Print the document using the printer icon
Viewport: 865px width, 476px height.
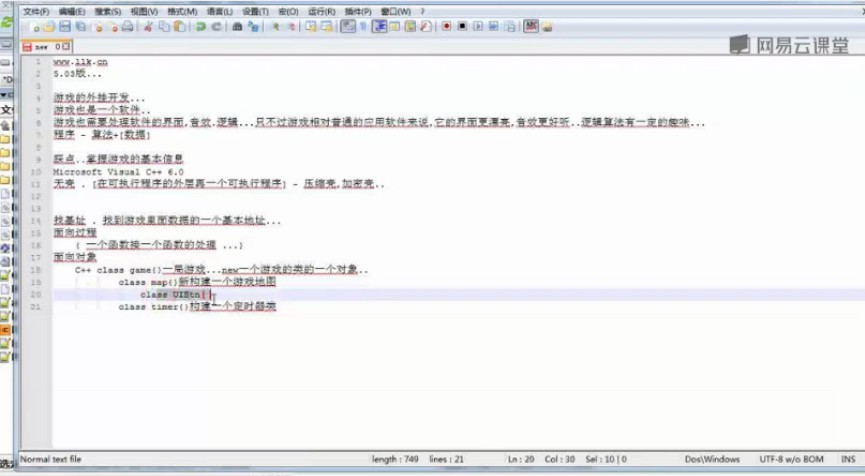pos(127,26)
